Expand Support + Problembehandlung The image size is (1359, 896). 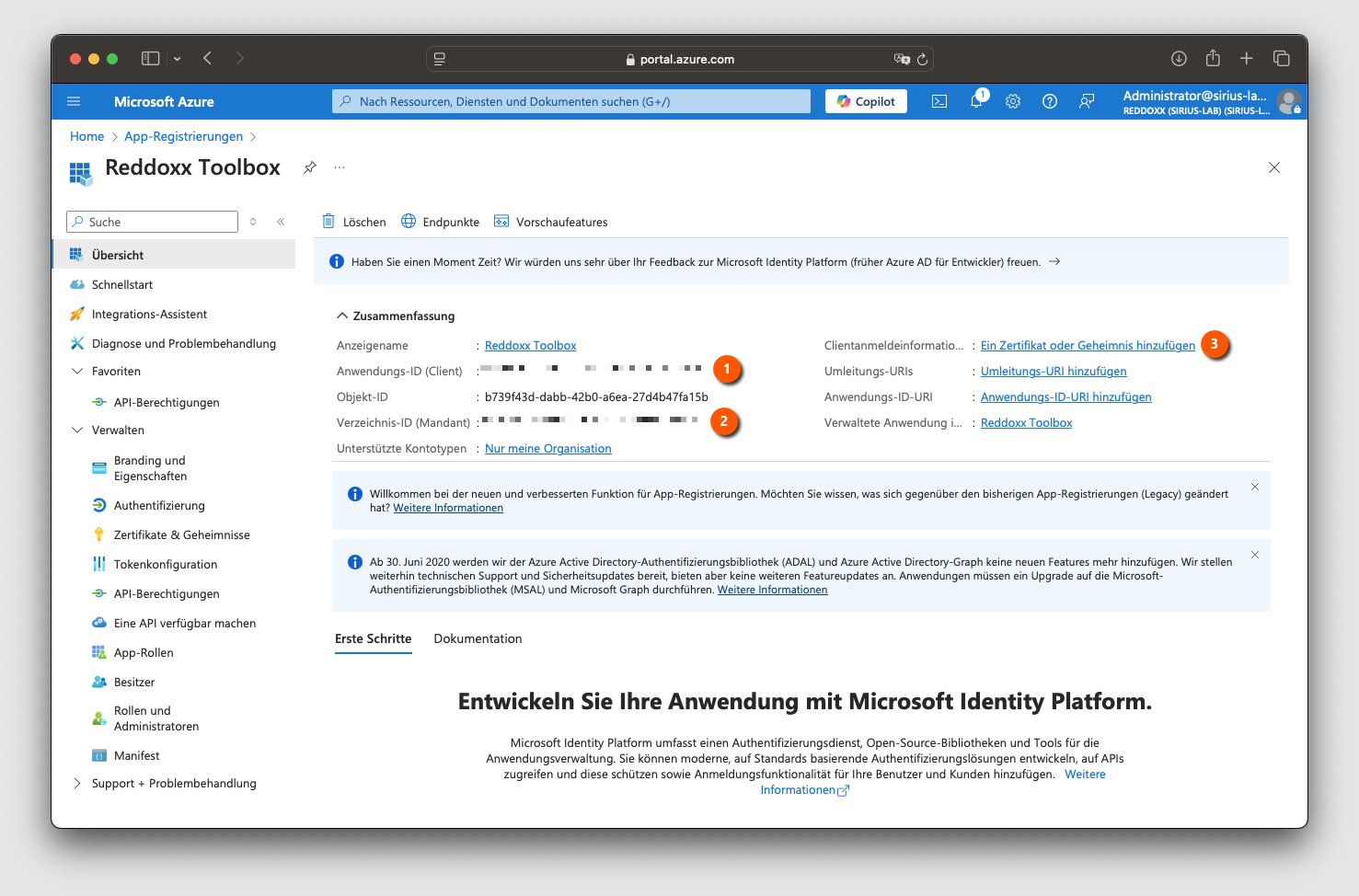(77, 783)
